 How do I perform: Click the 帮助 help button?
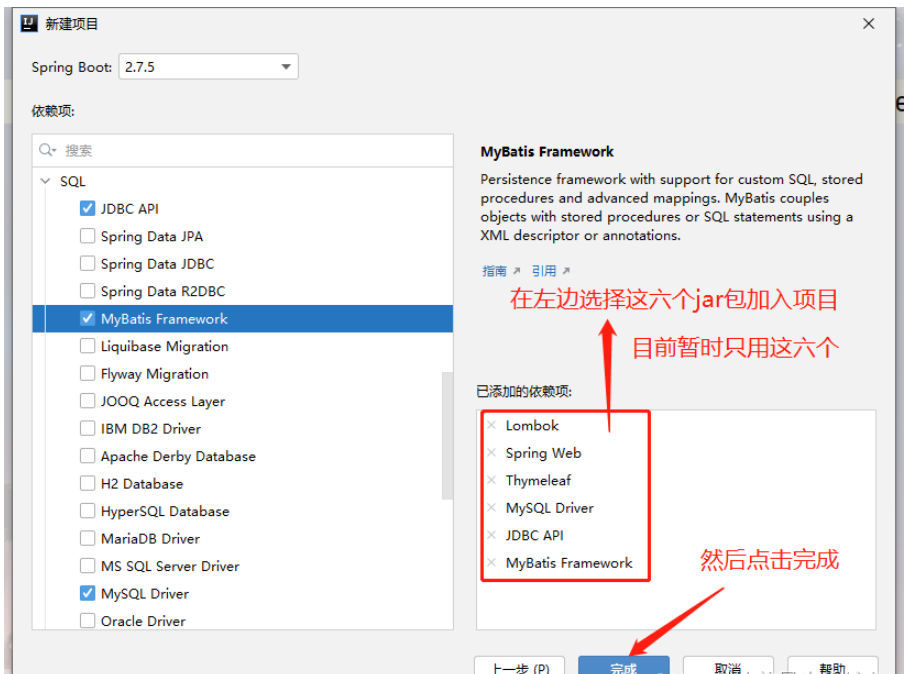point(832,665)
